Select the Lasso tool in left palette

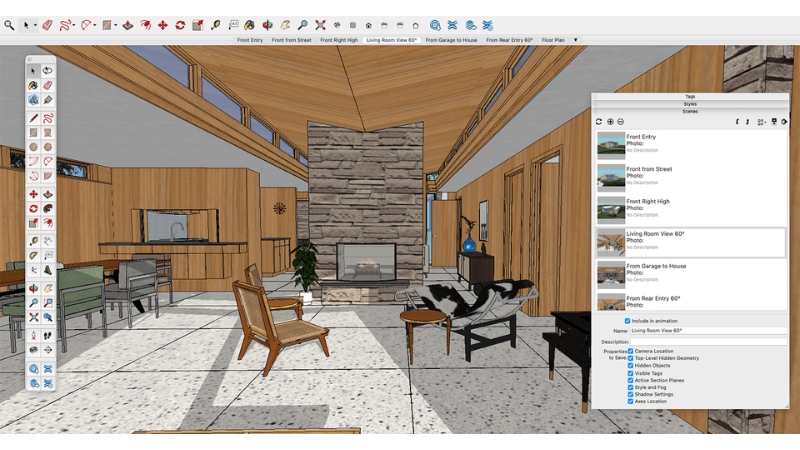point(47,70)
